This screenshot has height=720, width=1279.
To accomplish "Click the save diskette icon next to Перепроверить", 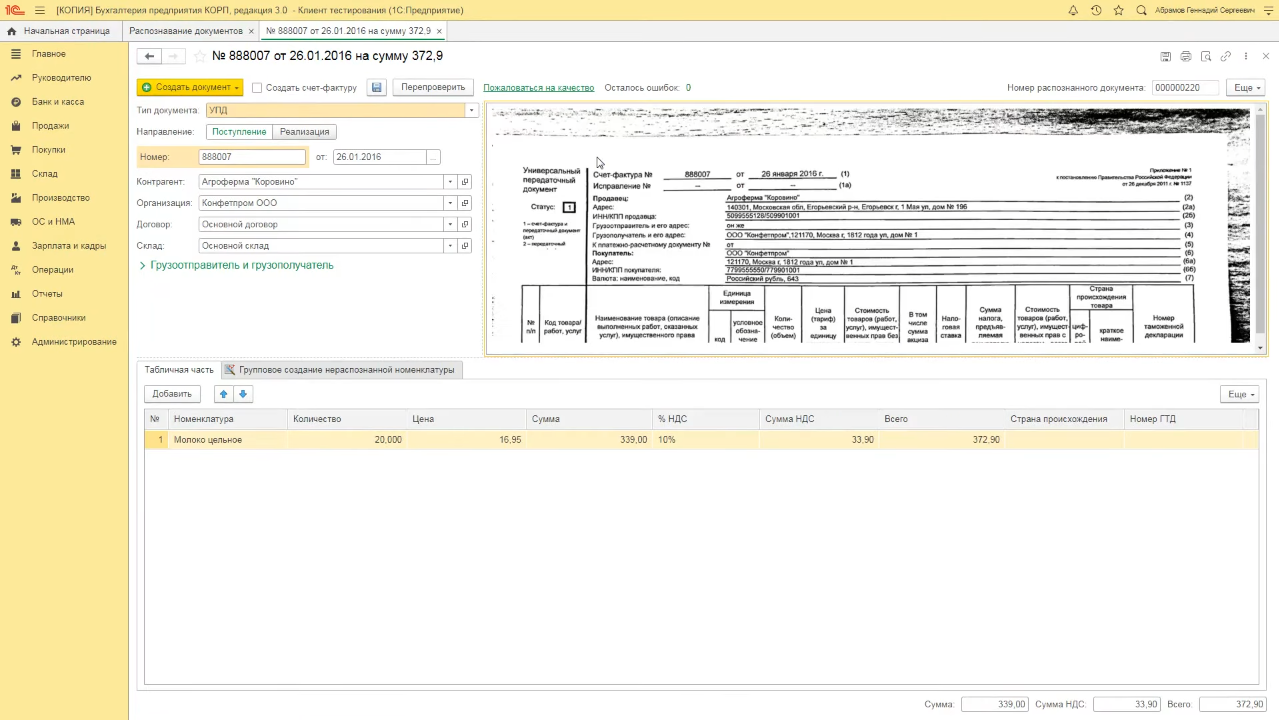I will 376,87.
